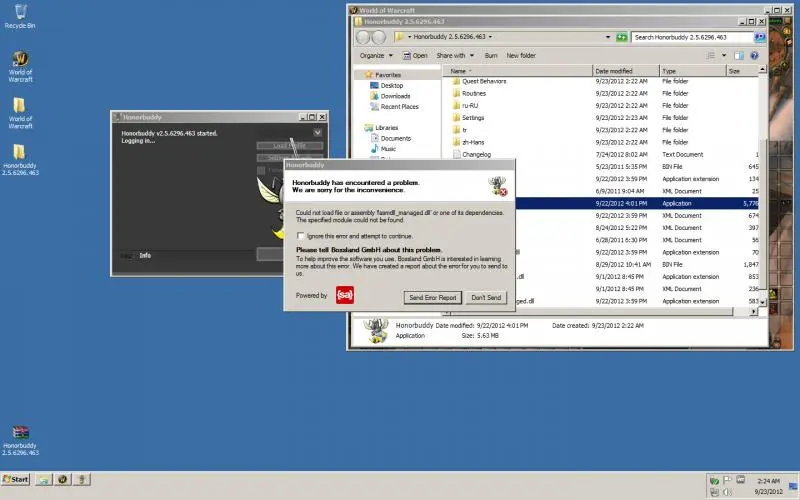This screenshot has height=500, width=800.
Task: Click the Show desktop button in taskbar corner
Action: [x=793, y=486]
